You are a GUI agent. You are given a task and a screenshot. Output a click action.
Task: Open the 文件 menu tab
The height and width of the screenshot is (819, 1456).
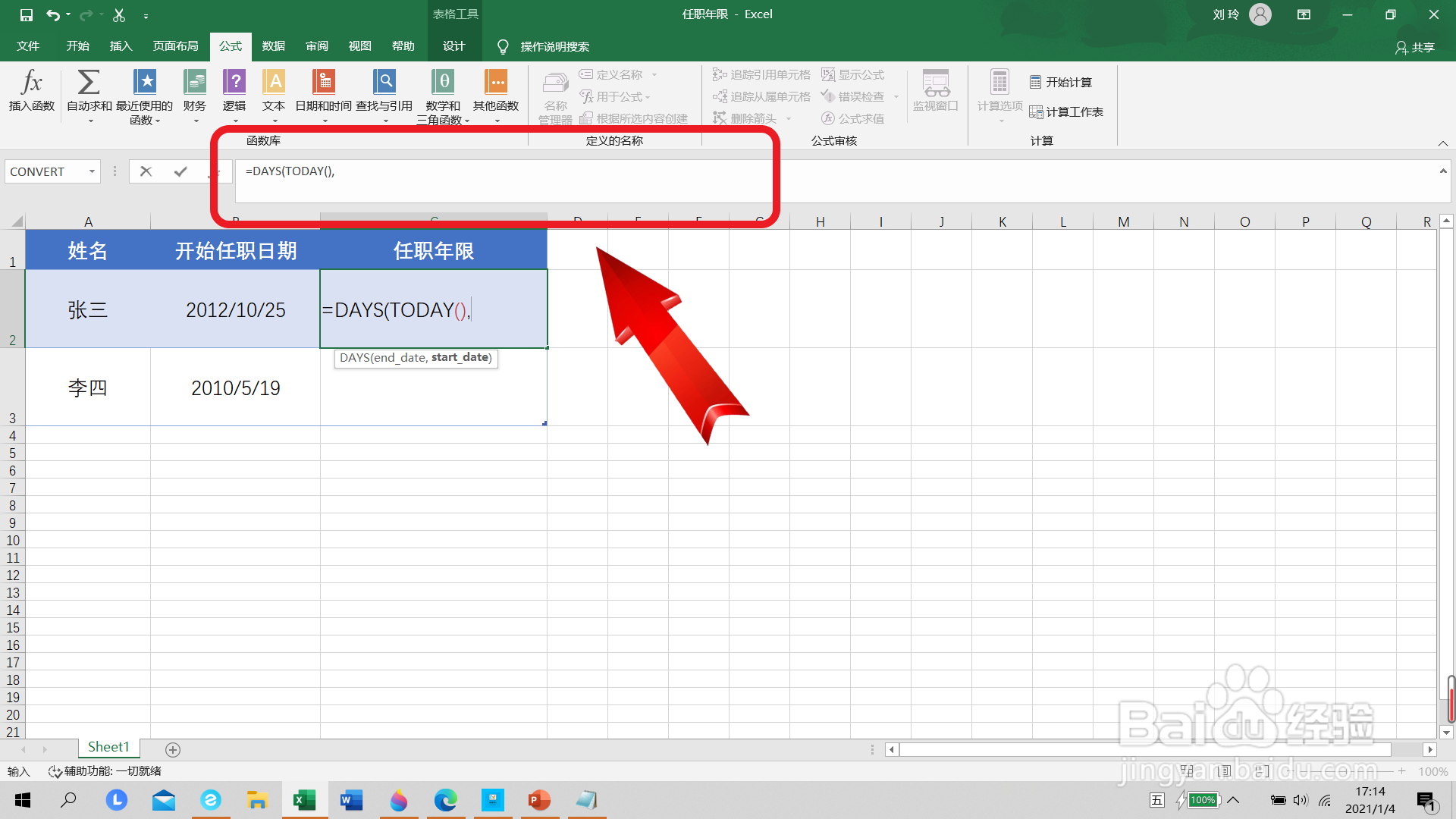(28, 46)
